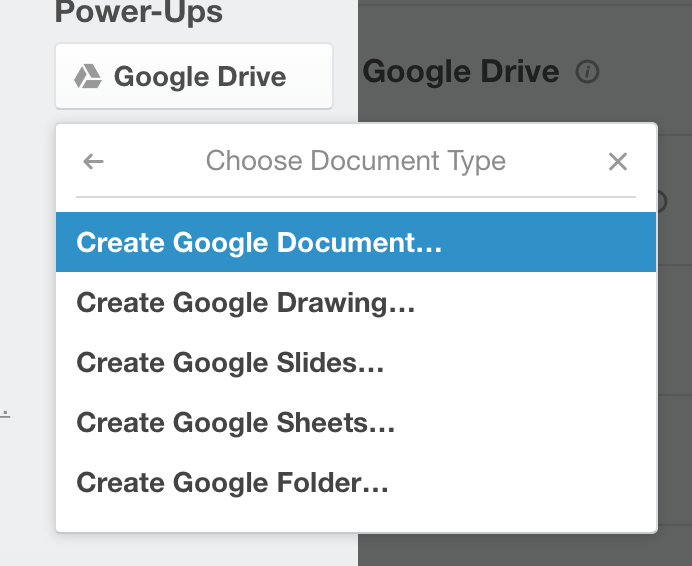Click the blue highlighted row's empty right area
Image resolution: width=692 pixels, height=566 pixels.
[x=547, y=242]
